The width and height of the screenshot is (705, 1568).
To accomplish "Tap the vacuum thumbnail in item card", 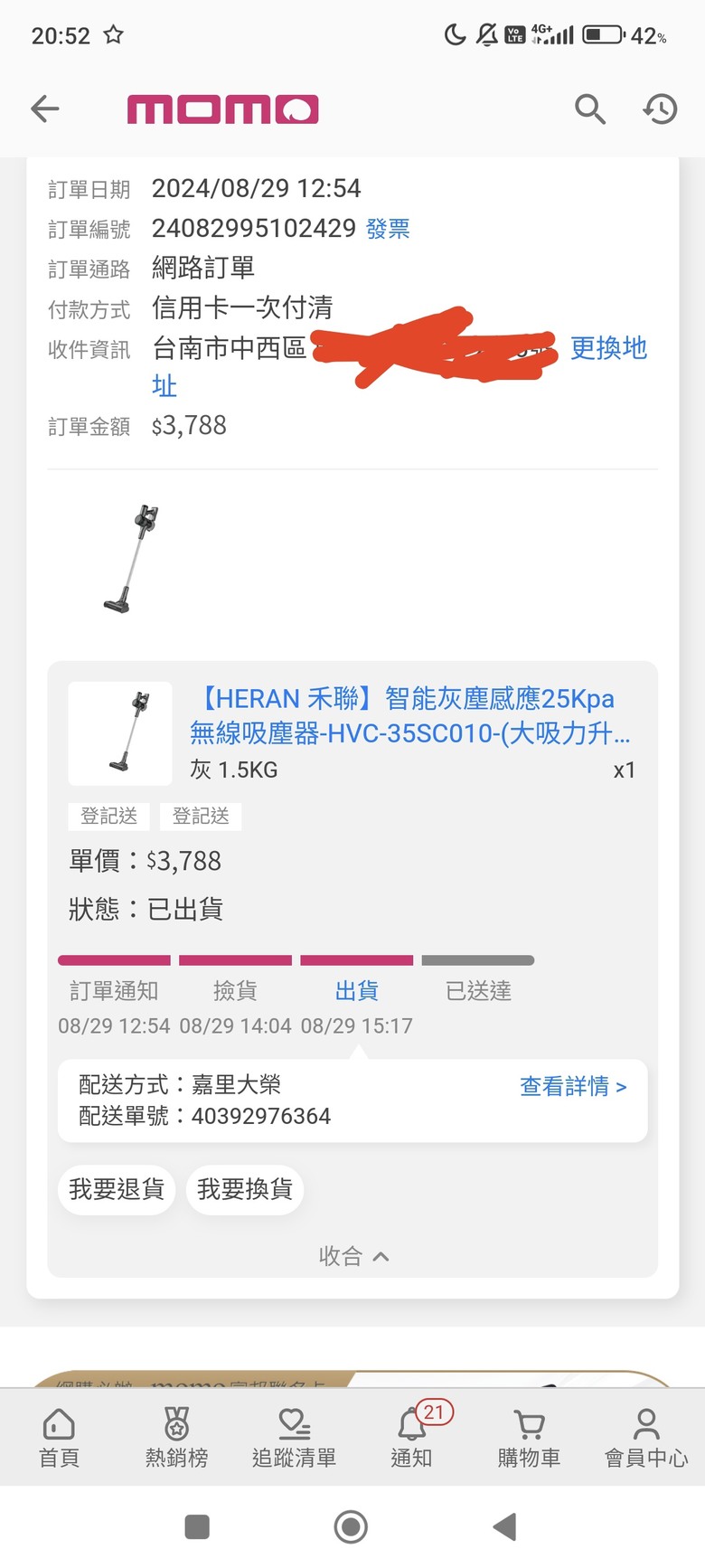I will point(120,733).
